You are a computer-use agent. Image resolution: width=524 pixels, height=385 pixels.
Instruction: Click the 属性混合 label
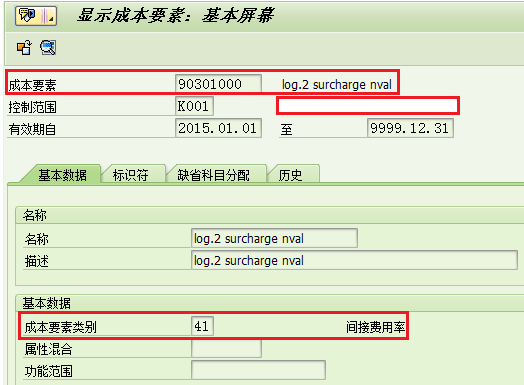(x=48, y=349)
